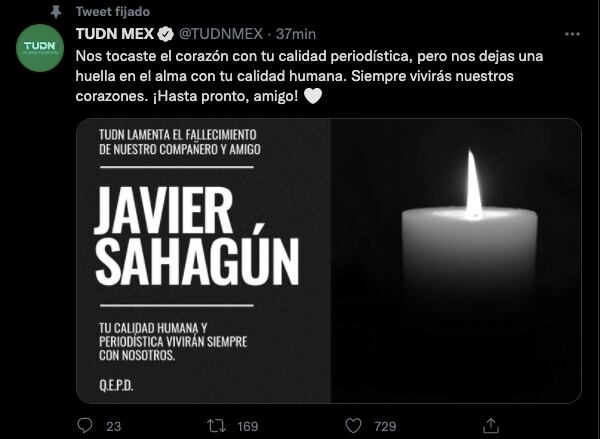
Task: Open the three-dot more options menu
Action: pos(572,34)
